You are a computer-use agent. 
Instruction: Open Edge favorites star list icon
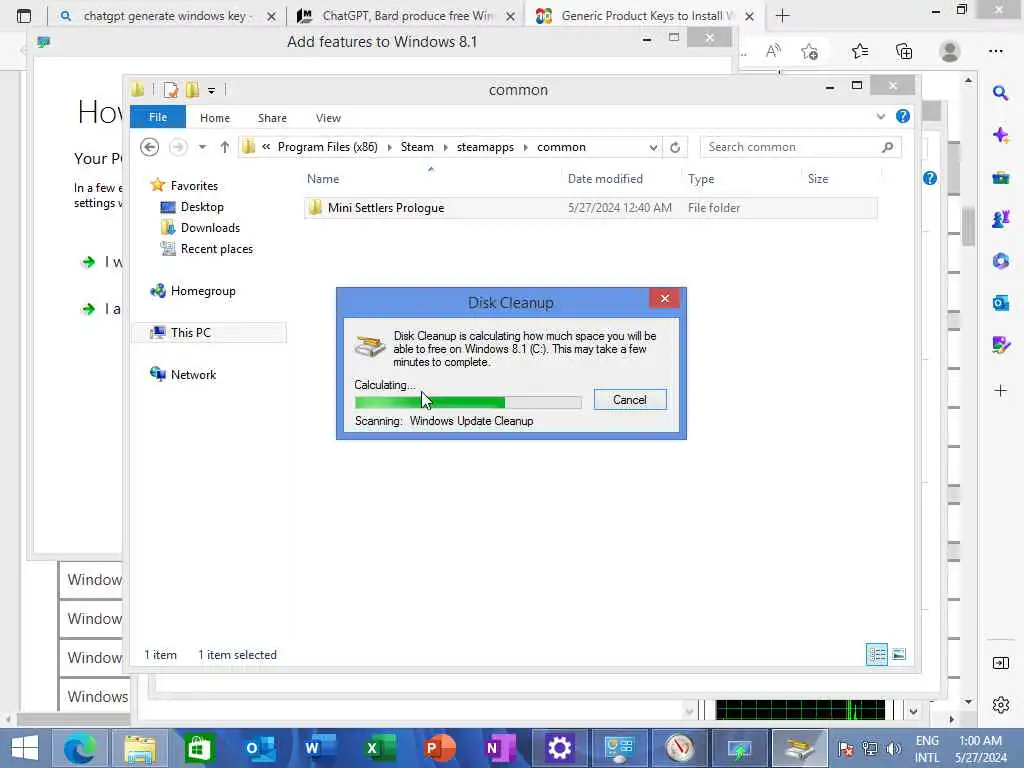click(x=860, y=51)
